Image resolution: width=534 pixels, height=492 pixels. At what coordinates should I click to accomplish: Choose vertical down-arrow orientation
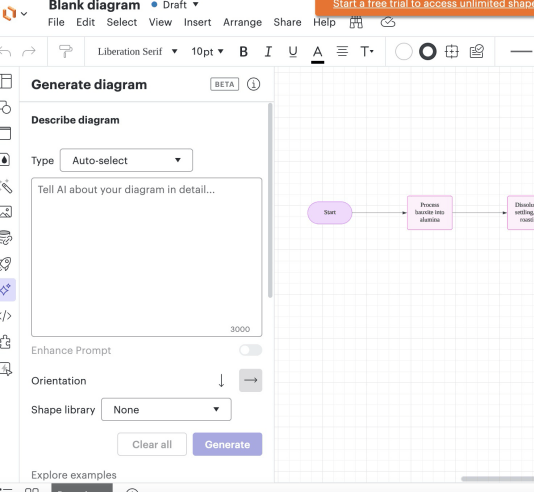[221, 380]
